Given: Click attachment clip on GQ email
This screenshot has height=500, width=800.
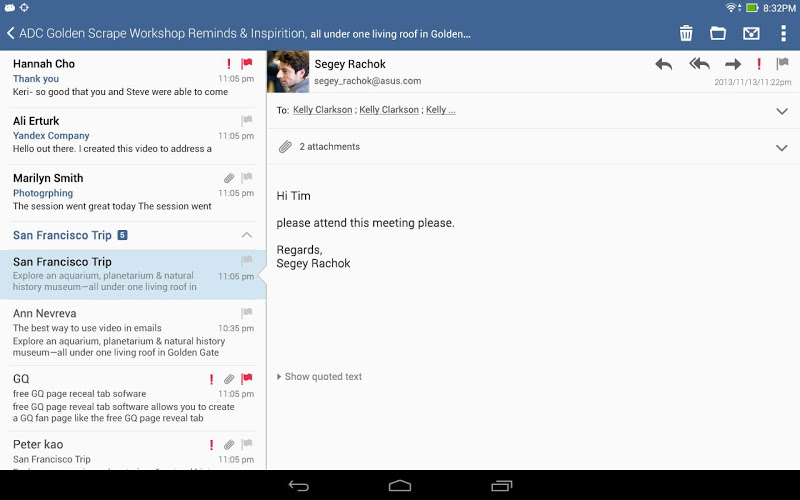Looking at the screenshot, I should 229,379.
